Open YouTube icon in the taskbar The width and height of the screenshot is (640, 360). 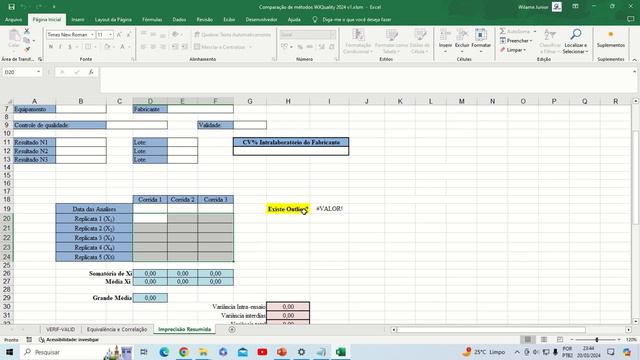coord(262,352)
